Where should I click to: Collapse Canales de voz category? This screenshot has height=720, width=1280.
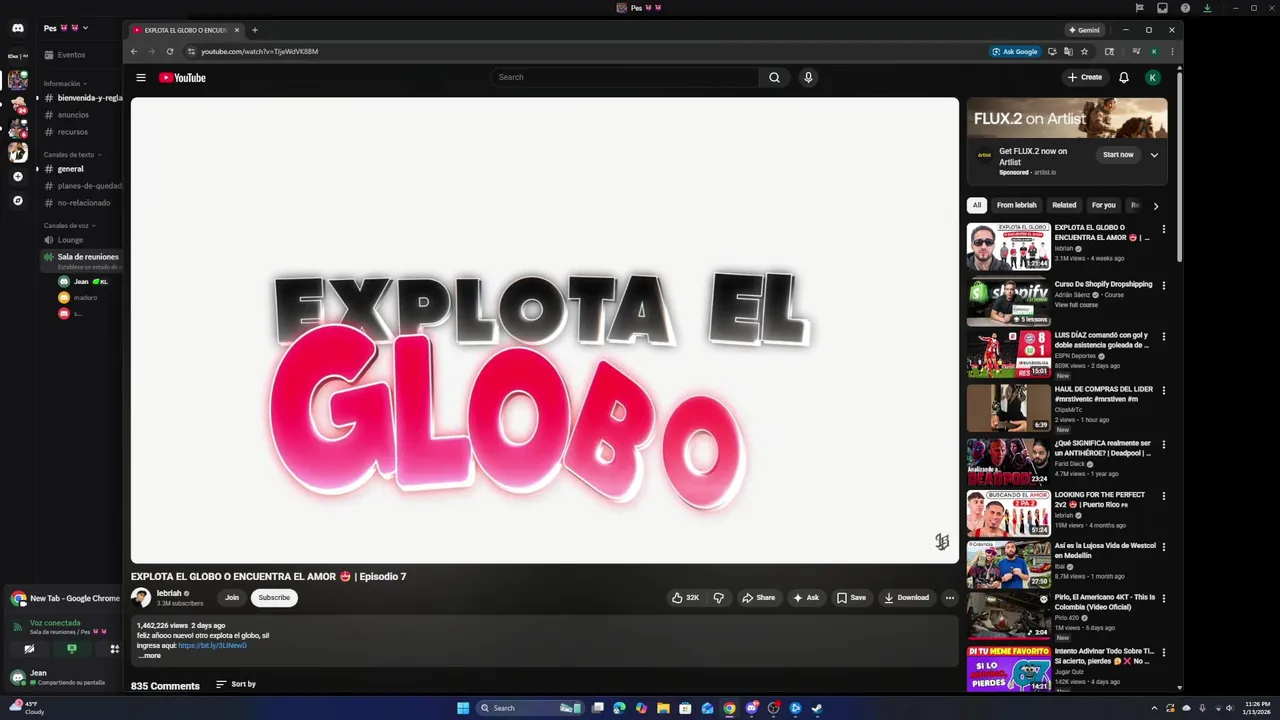[x=70, y=225]
